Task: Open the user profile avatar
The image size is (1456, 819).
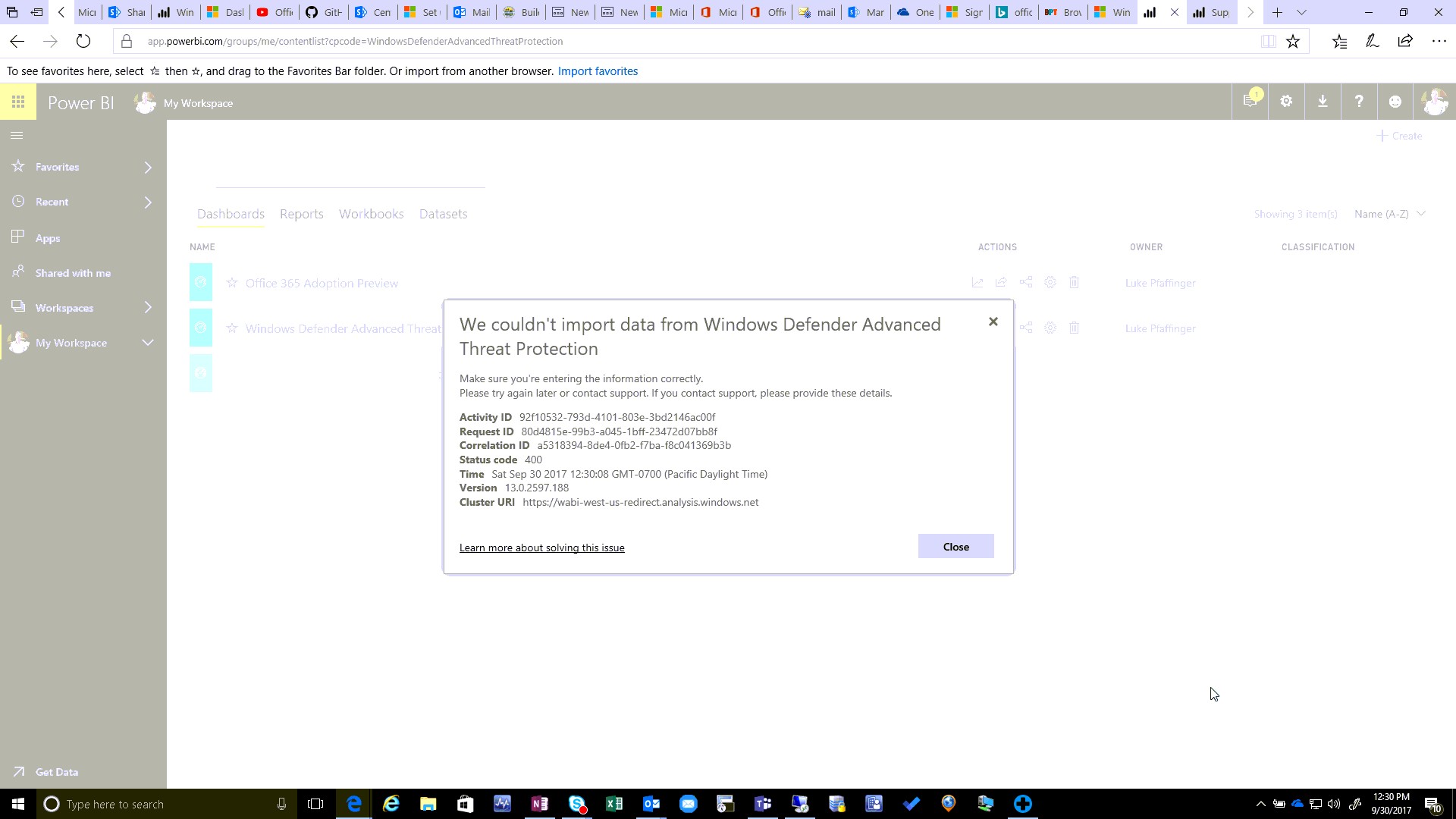Action: pos(1435,102)
